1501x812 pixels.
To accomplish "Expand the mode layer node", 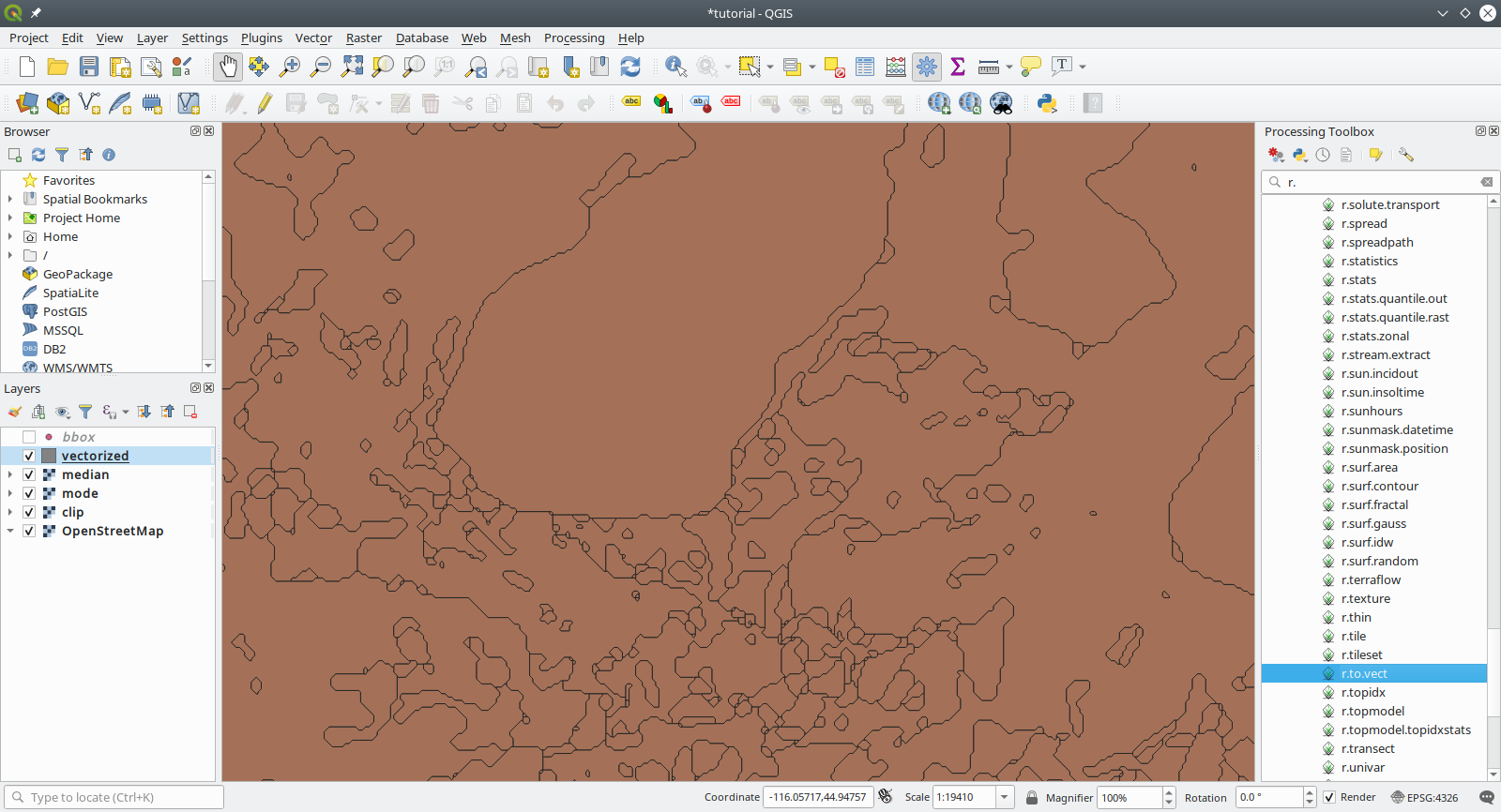I will 10,493.
